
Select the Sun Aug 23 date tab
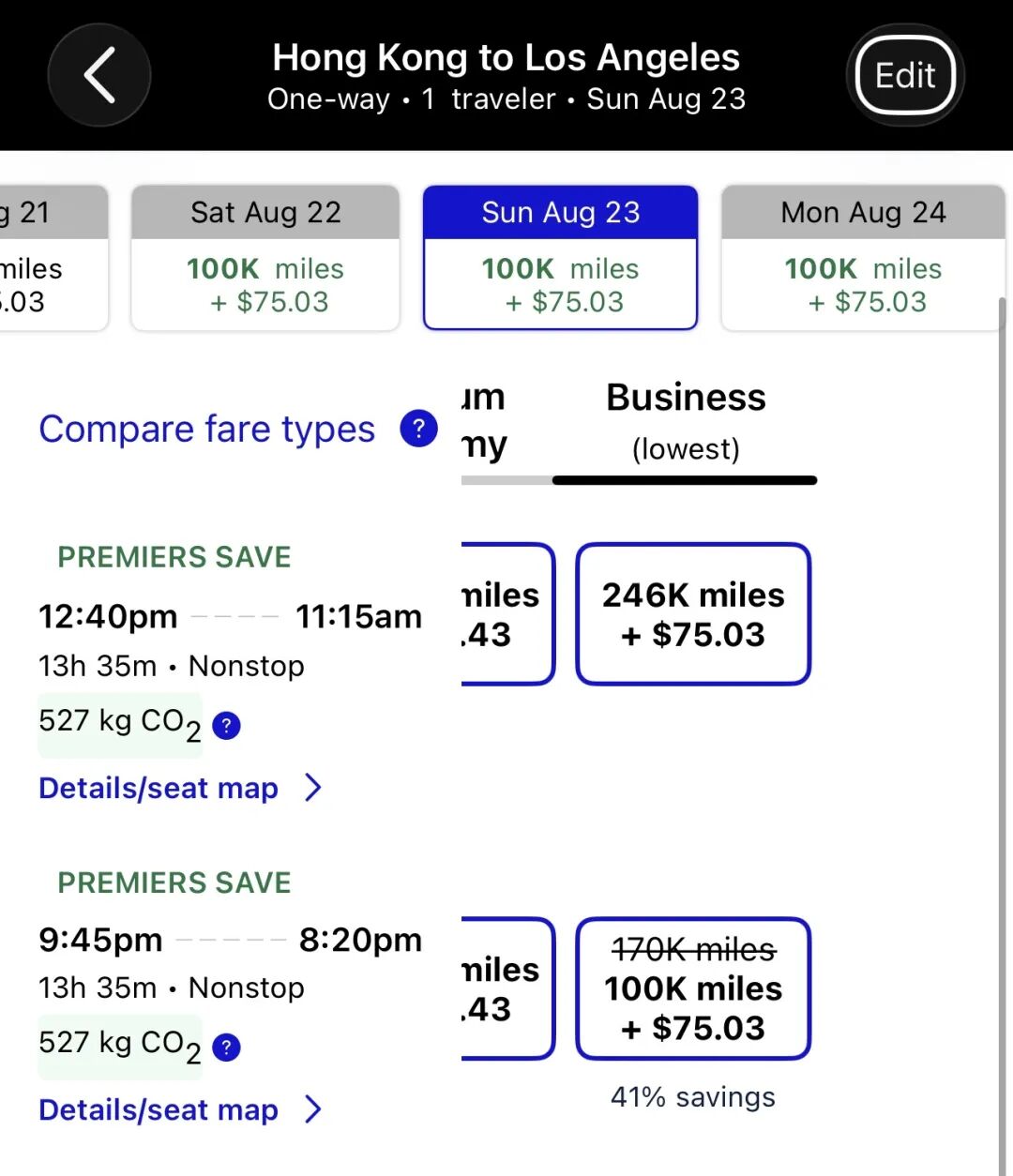560,258
